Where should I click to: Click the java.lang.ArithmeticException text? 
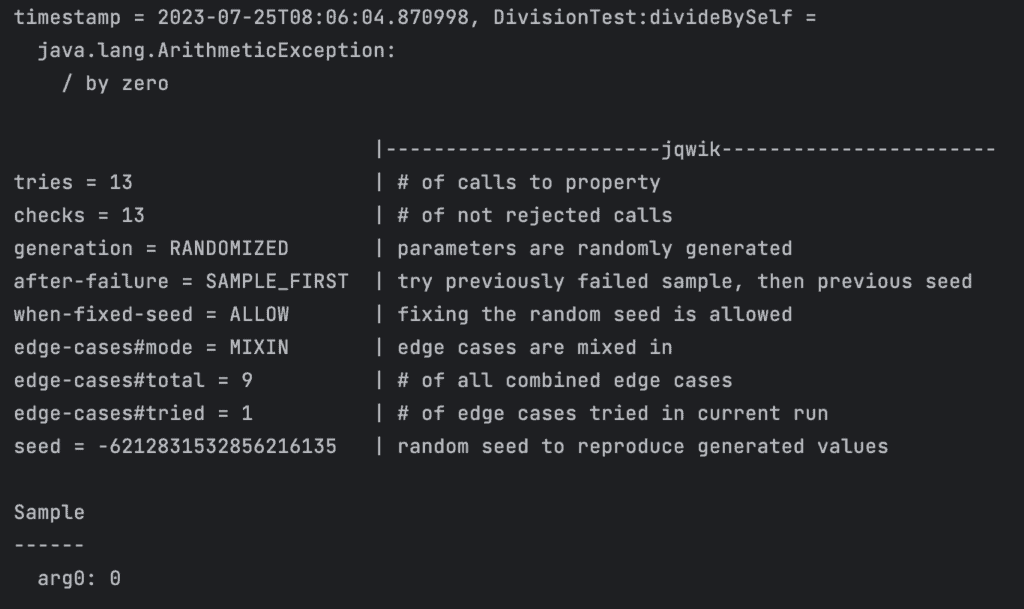[216, 51]
